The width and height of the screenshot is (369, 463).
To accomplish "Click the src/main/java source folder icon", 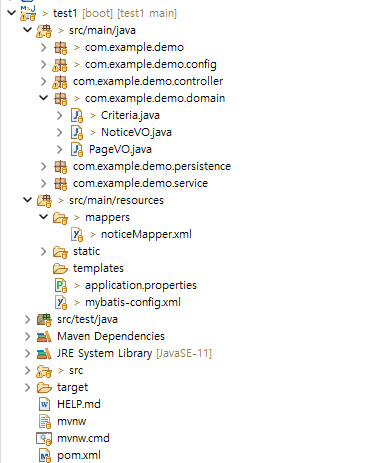I will (44, 30).
